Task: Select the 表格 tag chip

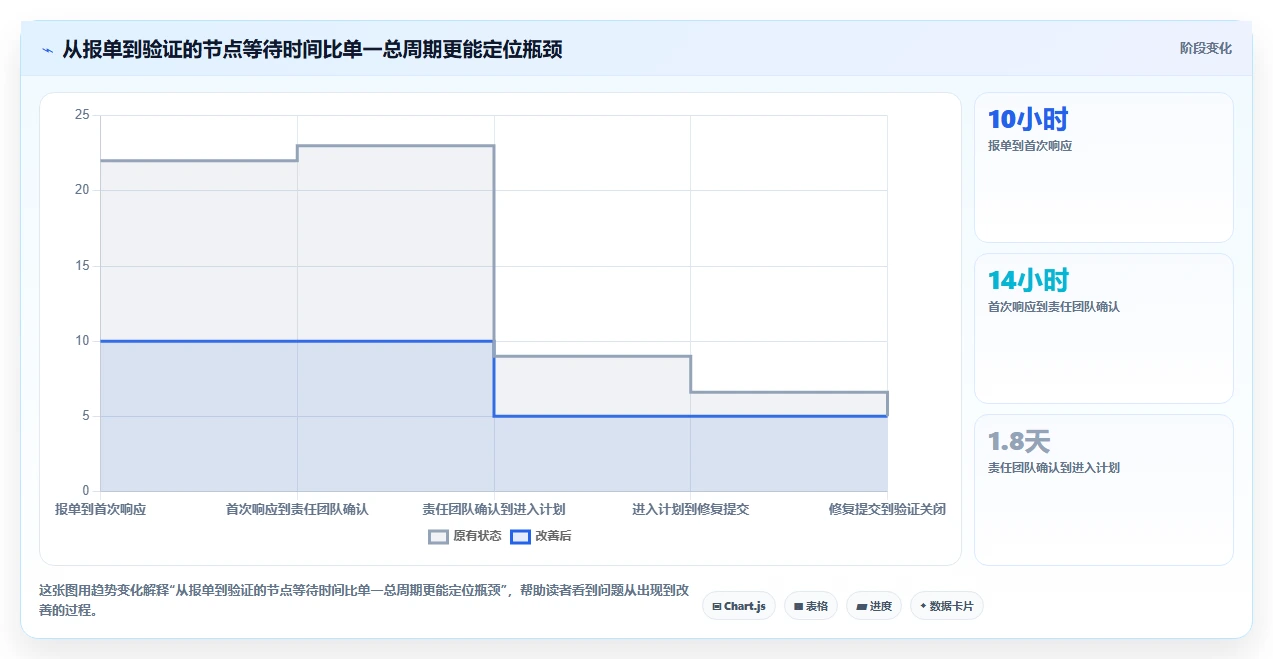Action: [811, 606]
